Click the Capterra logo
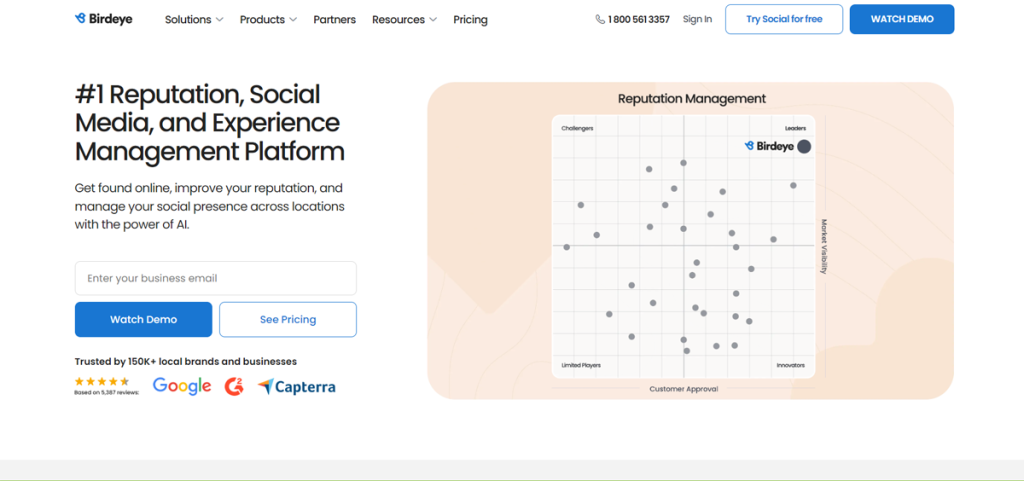 (x=296, y=386)
